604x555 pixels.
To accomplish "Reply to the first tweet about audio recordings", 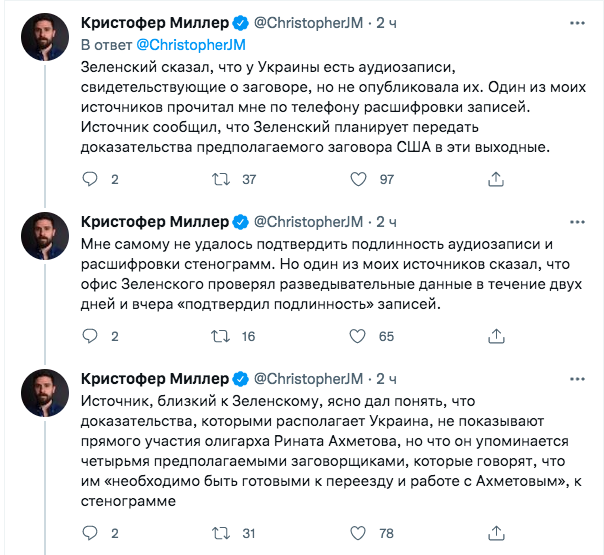I will click(x=89, y=179).
